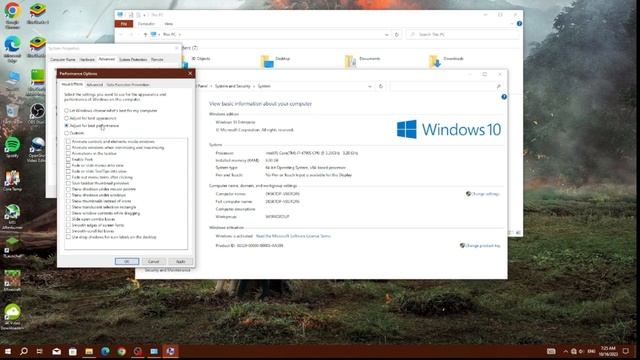Open MSI Afterburner desktop shortcut
Image resolution: width=640 pixels, height=360 pixels.
coord(12,216)
